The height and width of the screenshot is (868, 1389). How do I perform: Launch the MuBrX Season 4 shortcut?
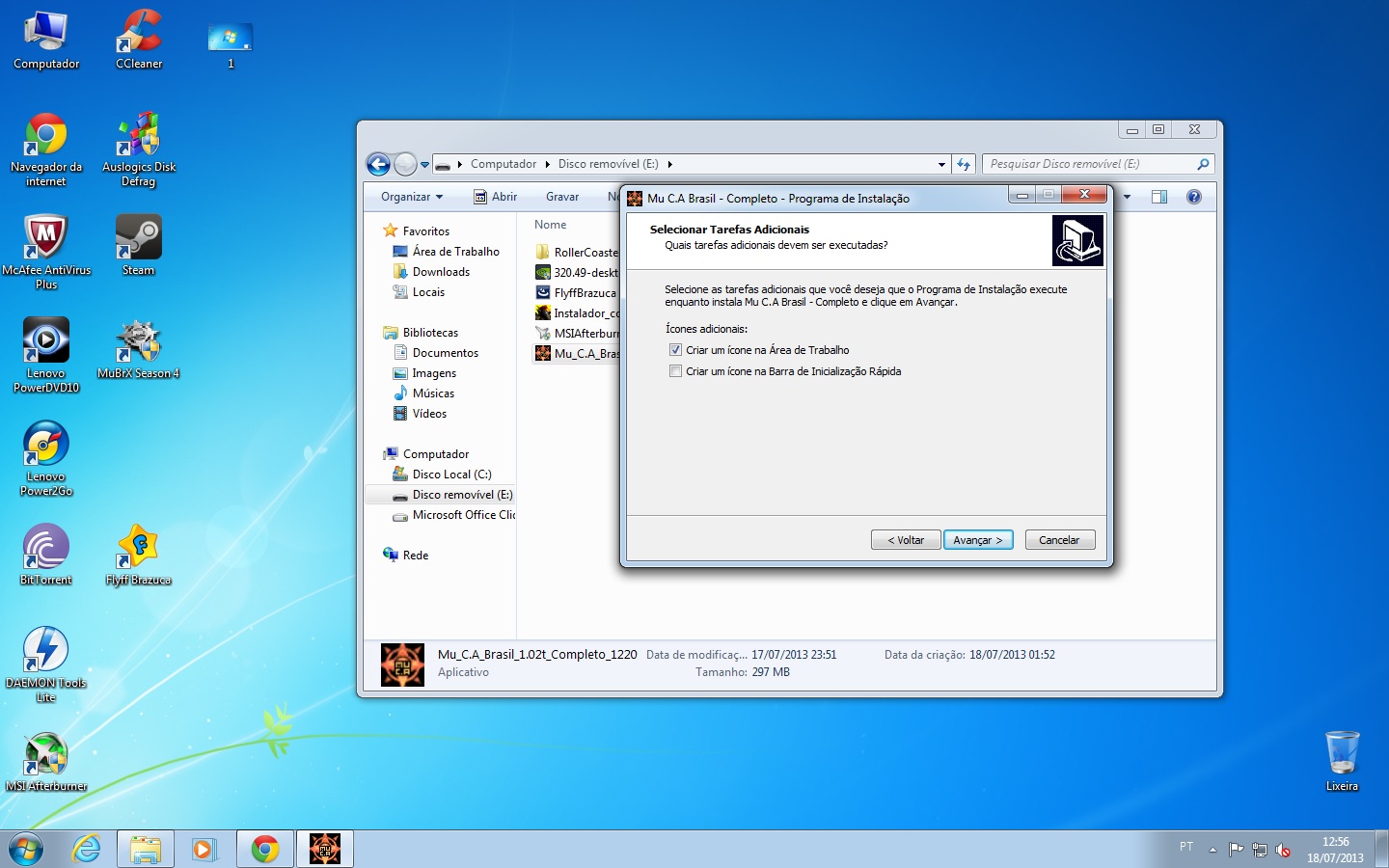coord(138,347)
